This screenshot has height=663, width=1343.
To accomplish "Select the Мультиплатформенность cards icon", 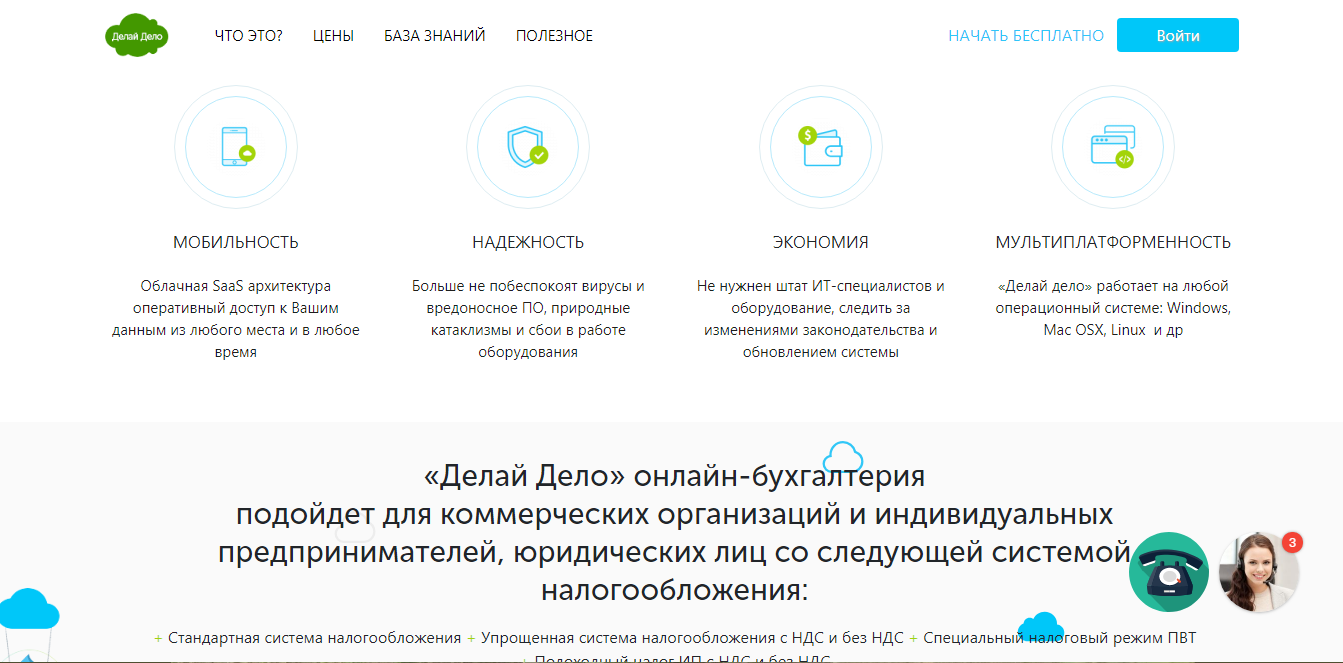I will [1112, 145].
